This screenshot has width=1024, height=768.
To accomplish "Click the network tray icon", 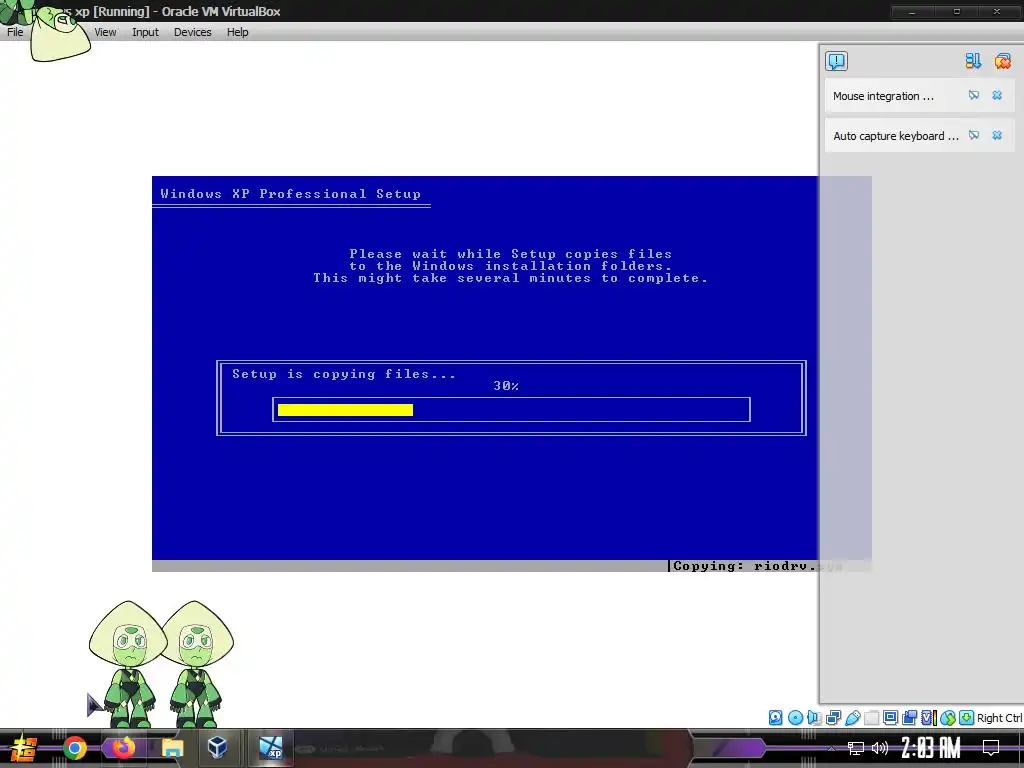I will (x=856, y=748).
